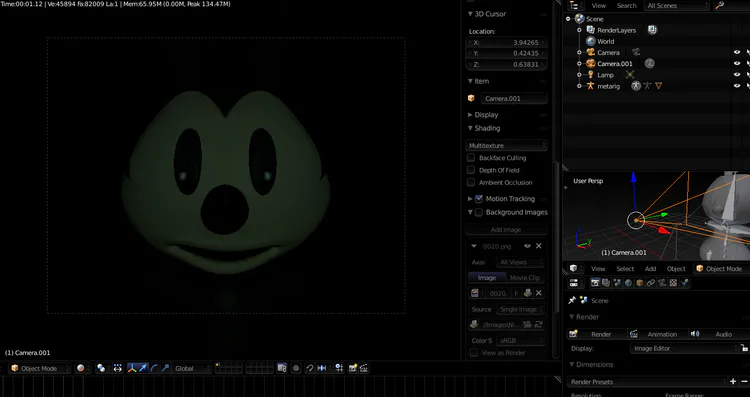This screenshot has width=750, height=397.
Task: Enable the scale manipulator icon
Action: tap(165, 368)
